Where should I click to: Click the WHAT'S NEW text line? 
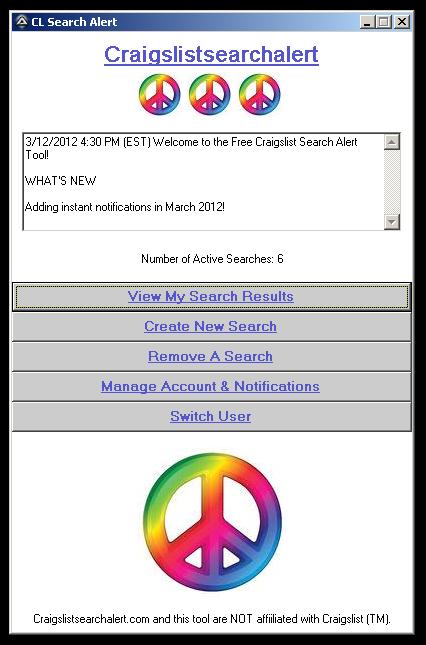(x=61, y=181)
